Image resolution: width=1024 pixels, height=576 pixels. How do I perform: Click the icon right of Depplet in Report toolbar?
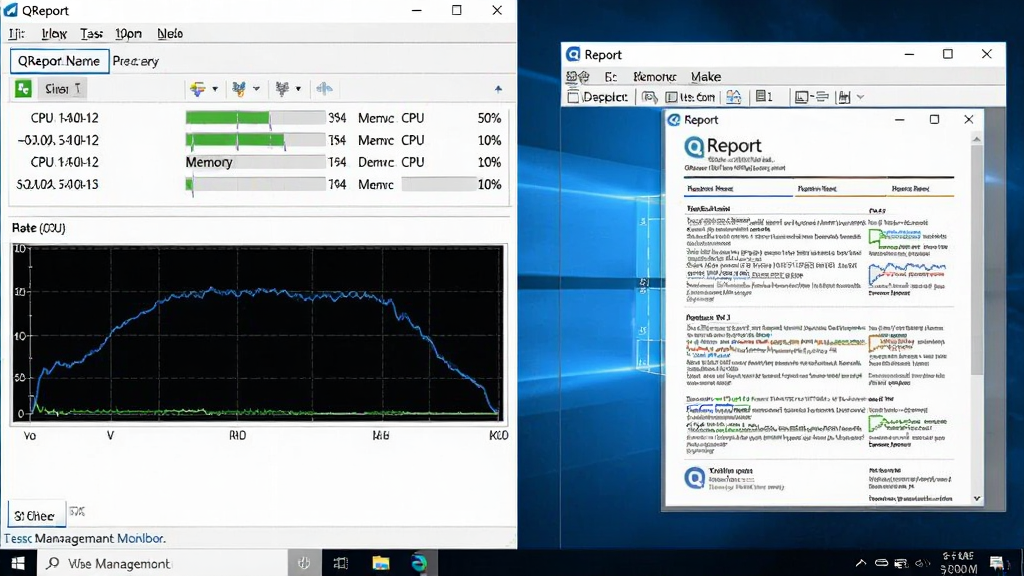pos(650,97)
